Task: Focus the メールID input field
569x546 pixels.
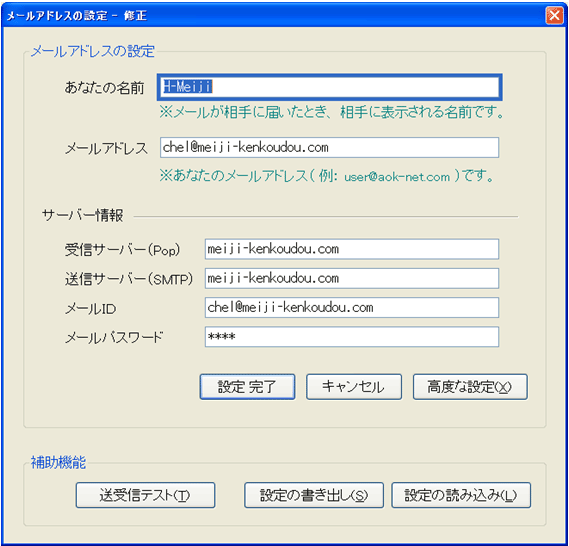Action: (352, 308)
